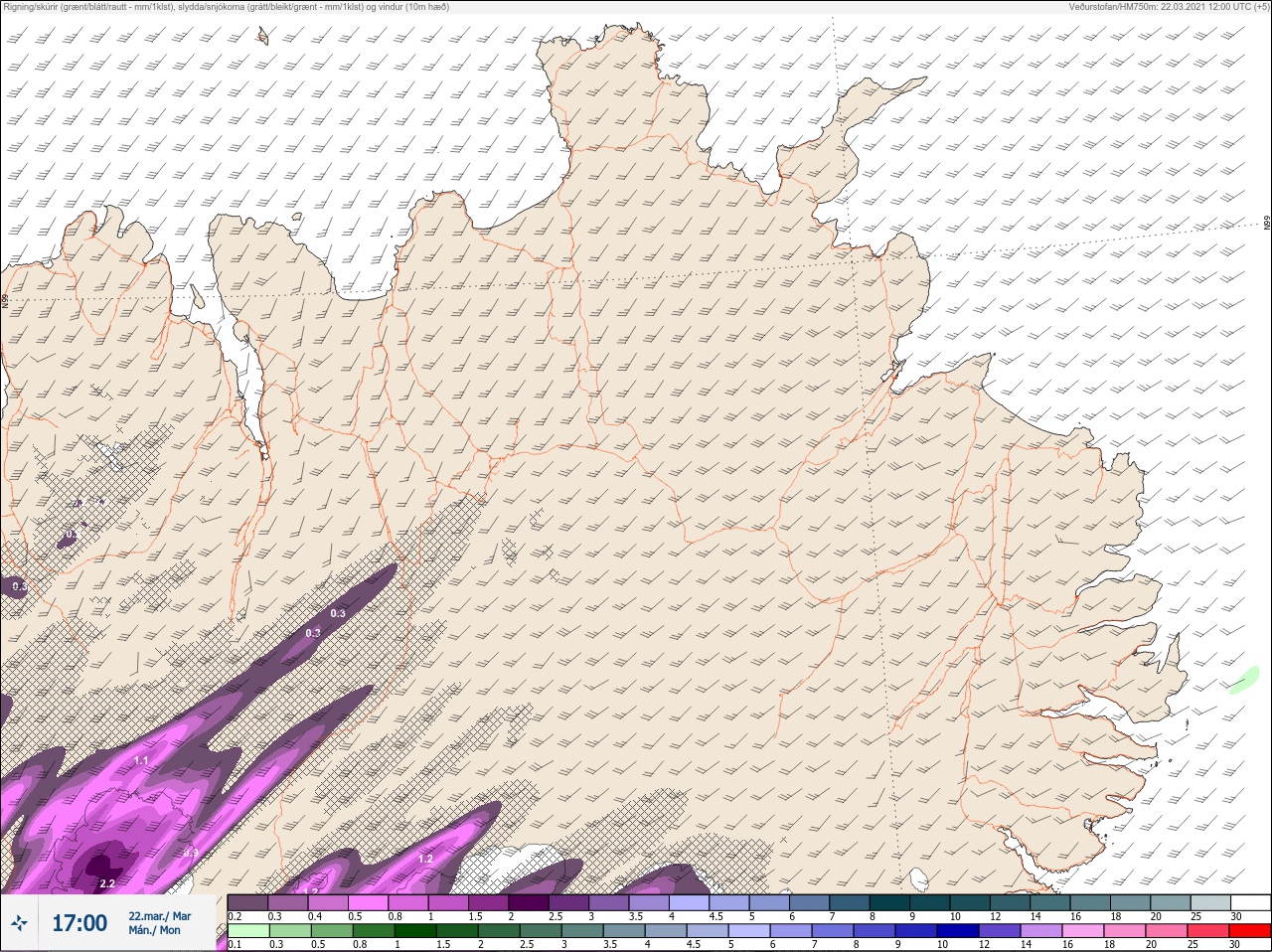Select bottom legend dark blue swatch labeled 10

tap(957, 931)
